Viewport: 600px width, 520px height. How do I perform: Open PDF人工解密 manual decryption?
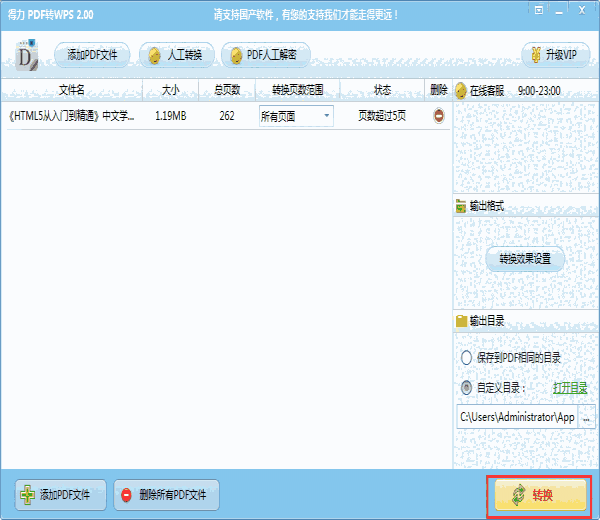(x=266, y=55)
